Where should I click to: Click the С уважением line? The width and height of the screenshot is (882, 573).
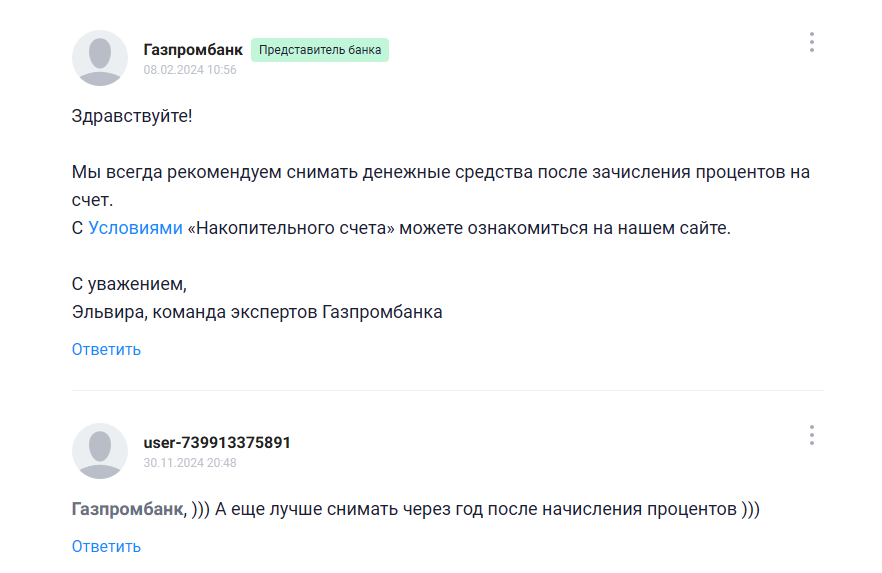coord(129,284)
